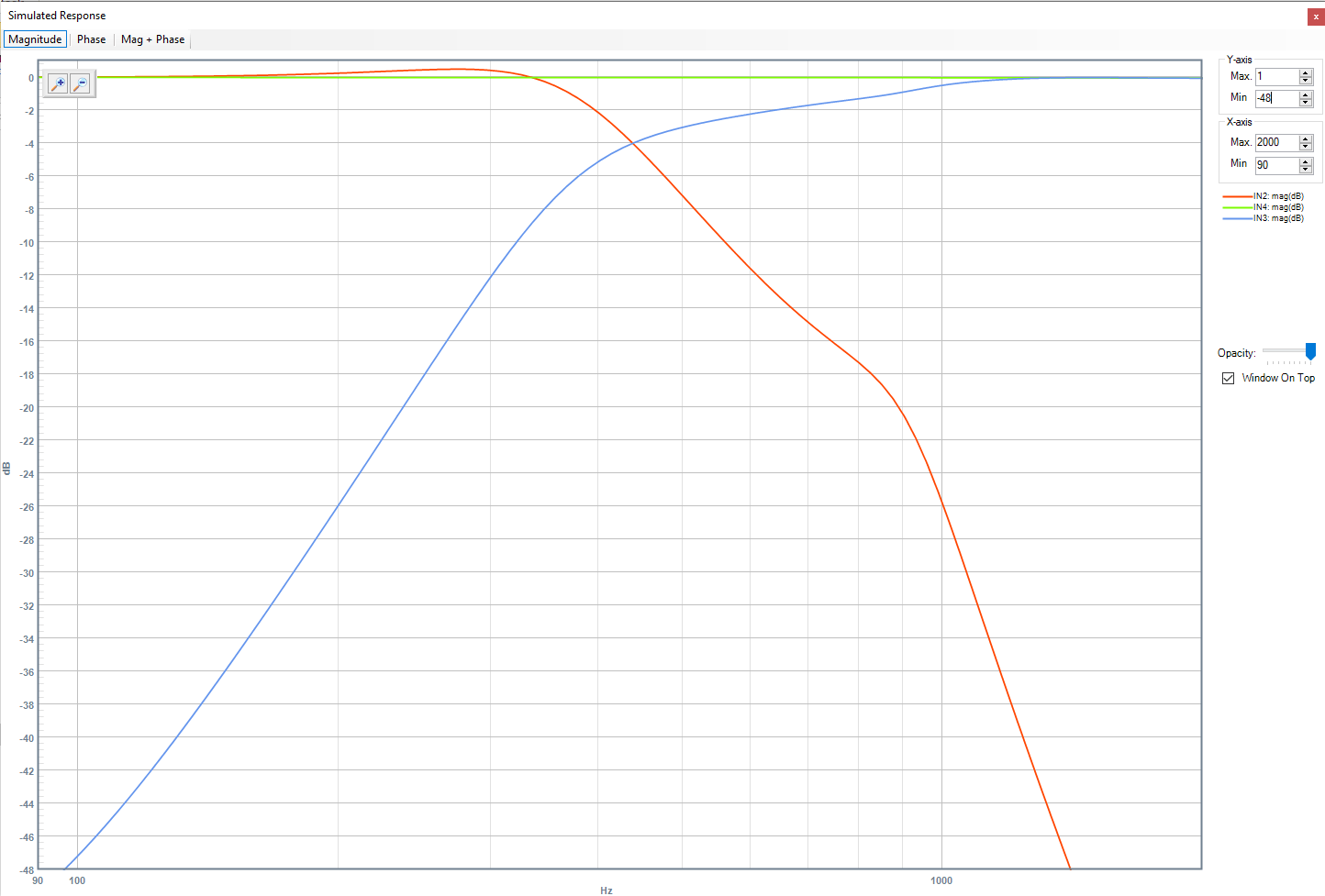Open the Mag + Phase tab
Screen dimensions: 1325x896
[x=152, y=39]
